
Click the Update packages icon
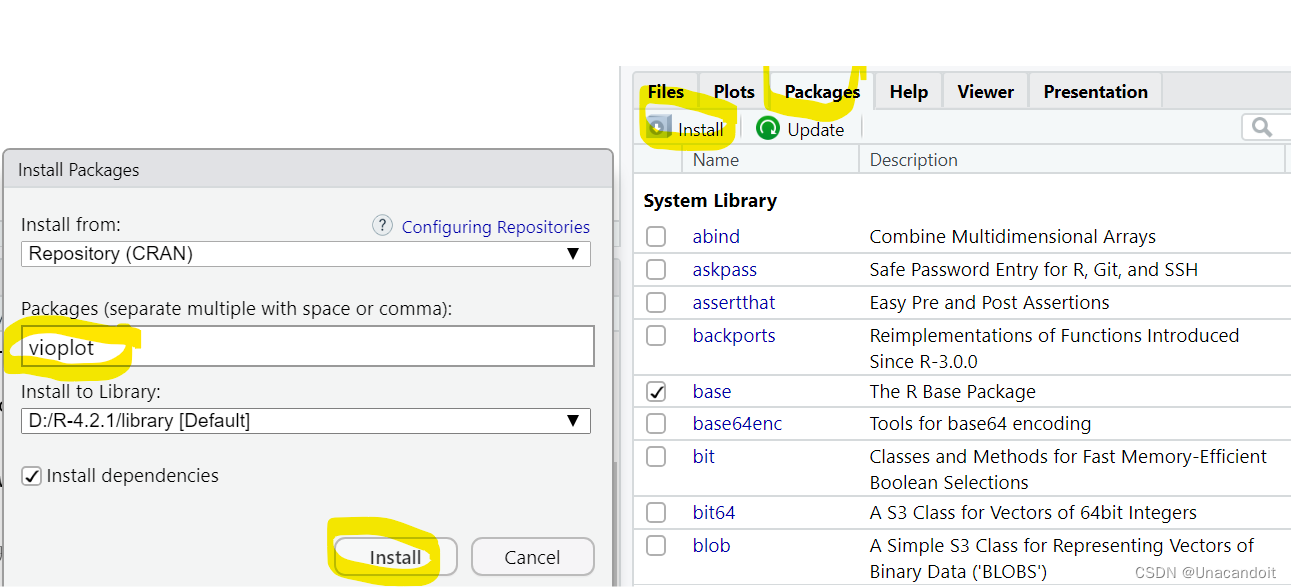pos(768,128)
